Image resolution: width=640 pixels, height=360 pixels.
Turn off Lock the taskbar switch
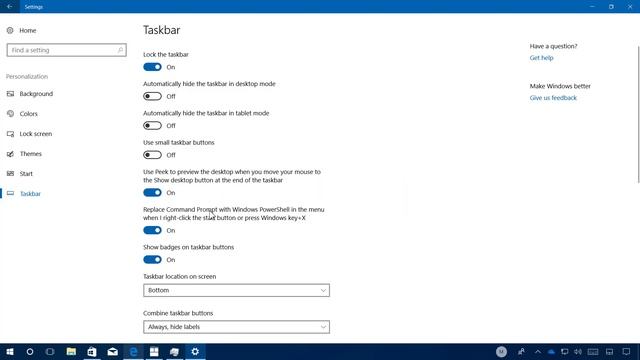pyautogui.click(x=152, y=67)
